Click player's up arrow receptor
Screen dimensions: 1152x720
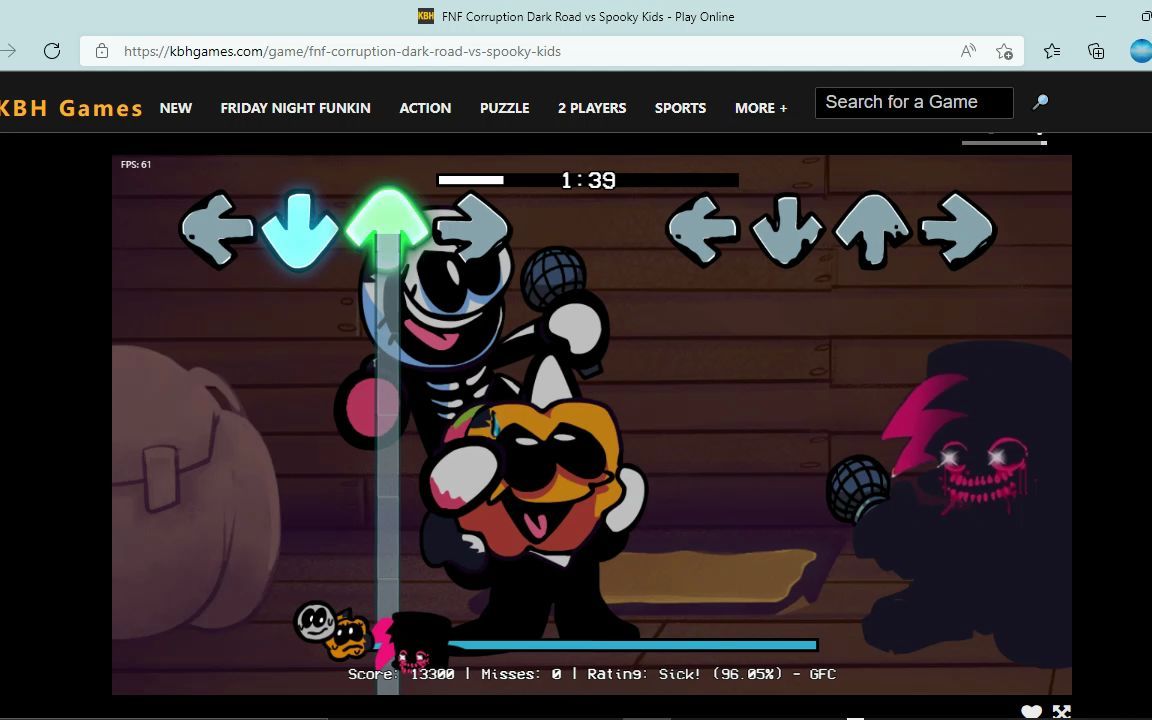click(872, 230)
